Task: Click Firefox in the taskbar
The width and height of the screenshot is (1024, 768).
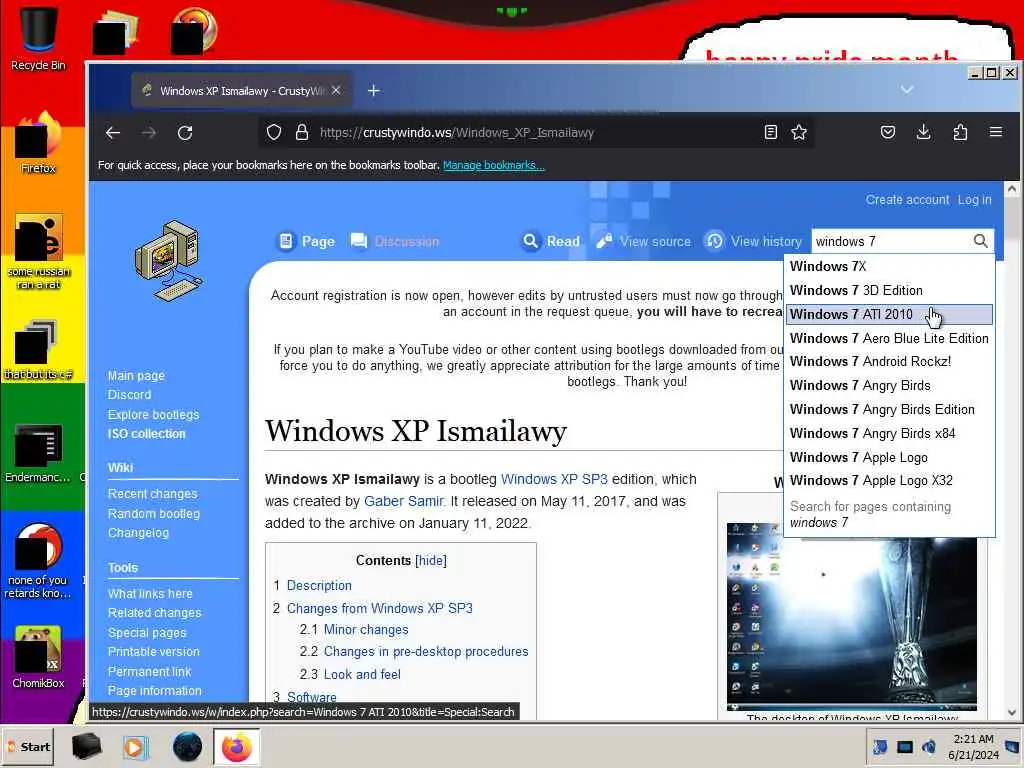Action: point(236,746)
